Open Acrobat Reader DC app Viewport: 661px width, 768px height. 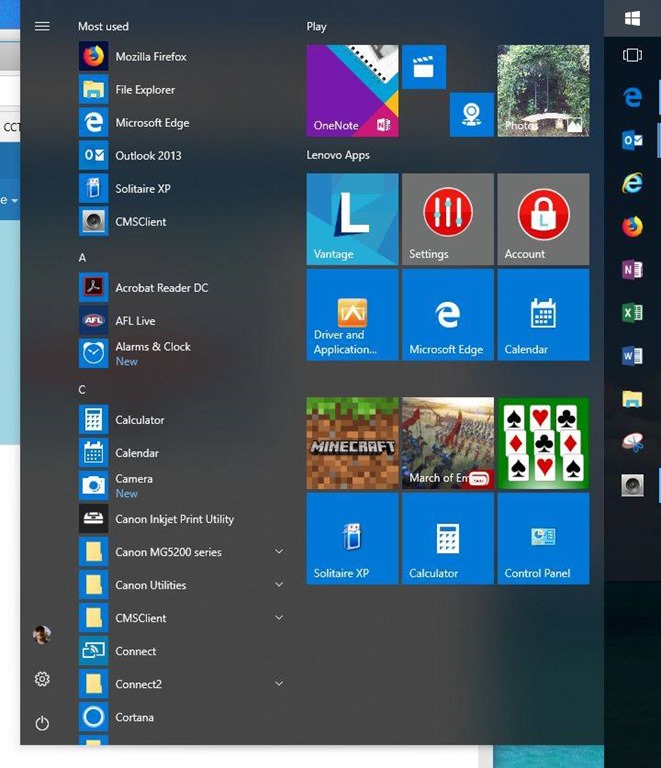pos(161,288)
